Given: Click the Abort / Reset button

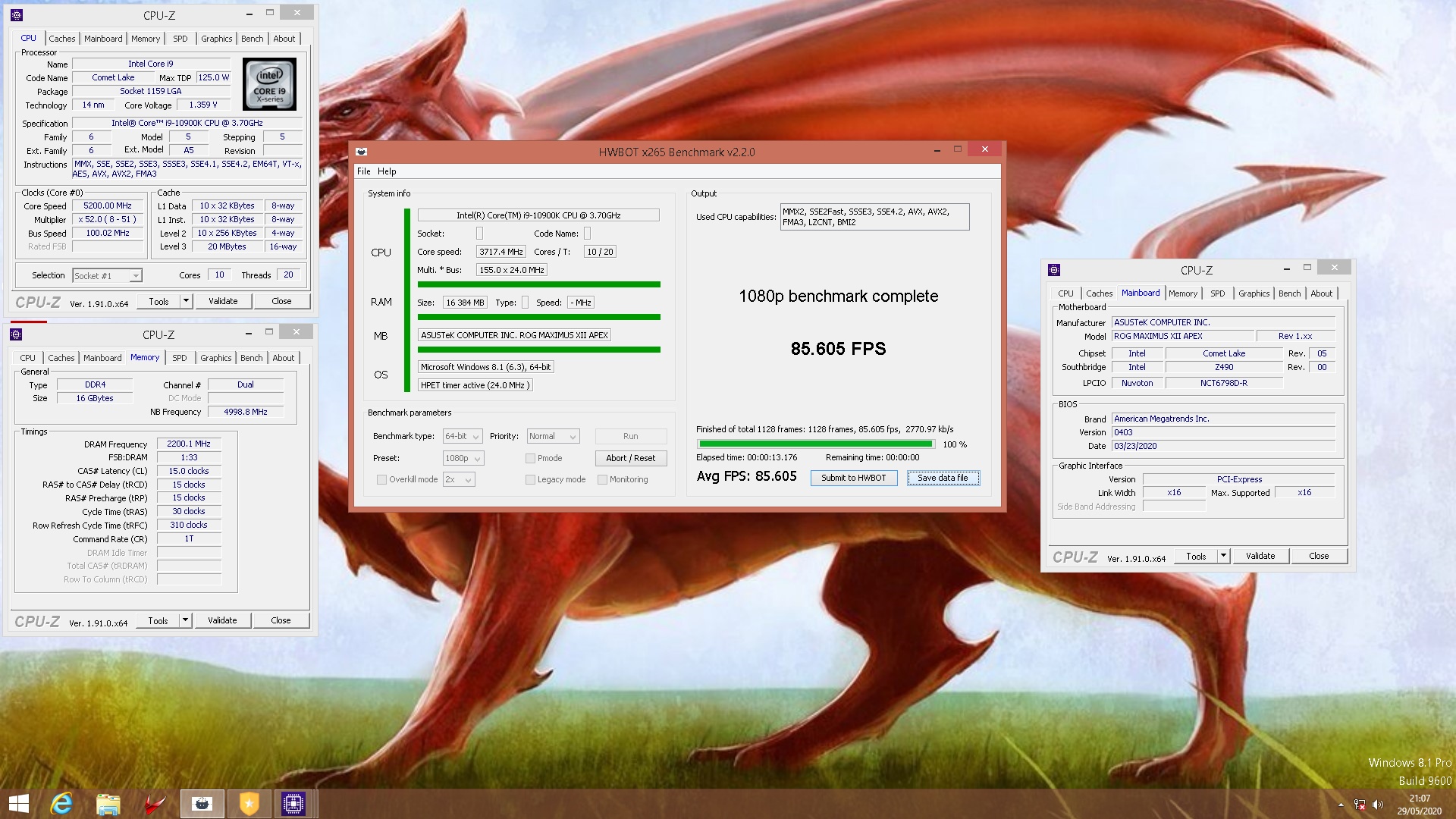Looking at the screenshot, I should pyautogui.click(x=630, y=458).
